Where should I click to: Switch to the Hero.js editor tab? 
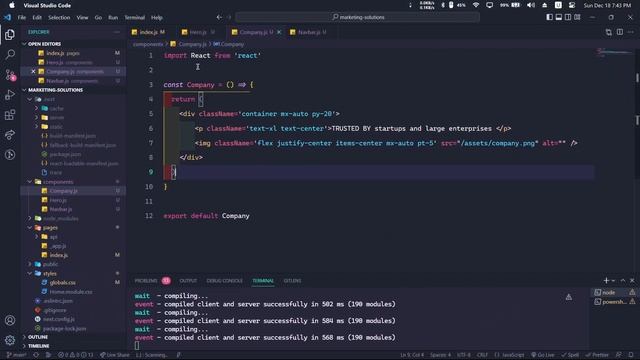pyautogui.click(x=198, y=32)
